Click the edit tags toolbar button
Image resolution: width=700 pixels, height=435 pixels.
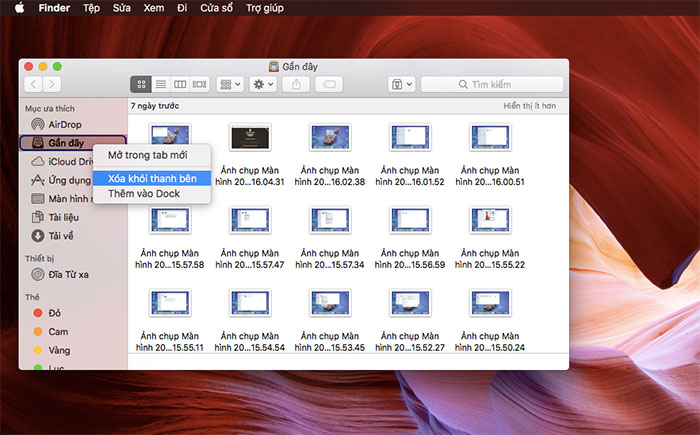pos(329,84)
